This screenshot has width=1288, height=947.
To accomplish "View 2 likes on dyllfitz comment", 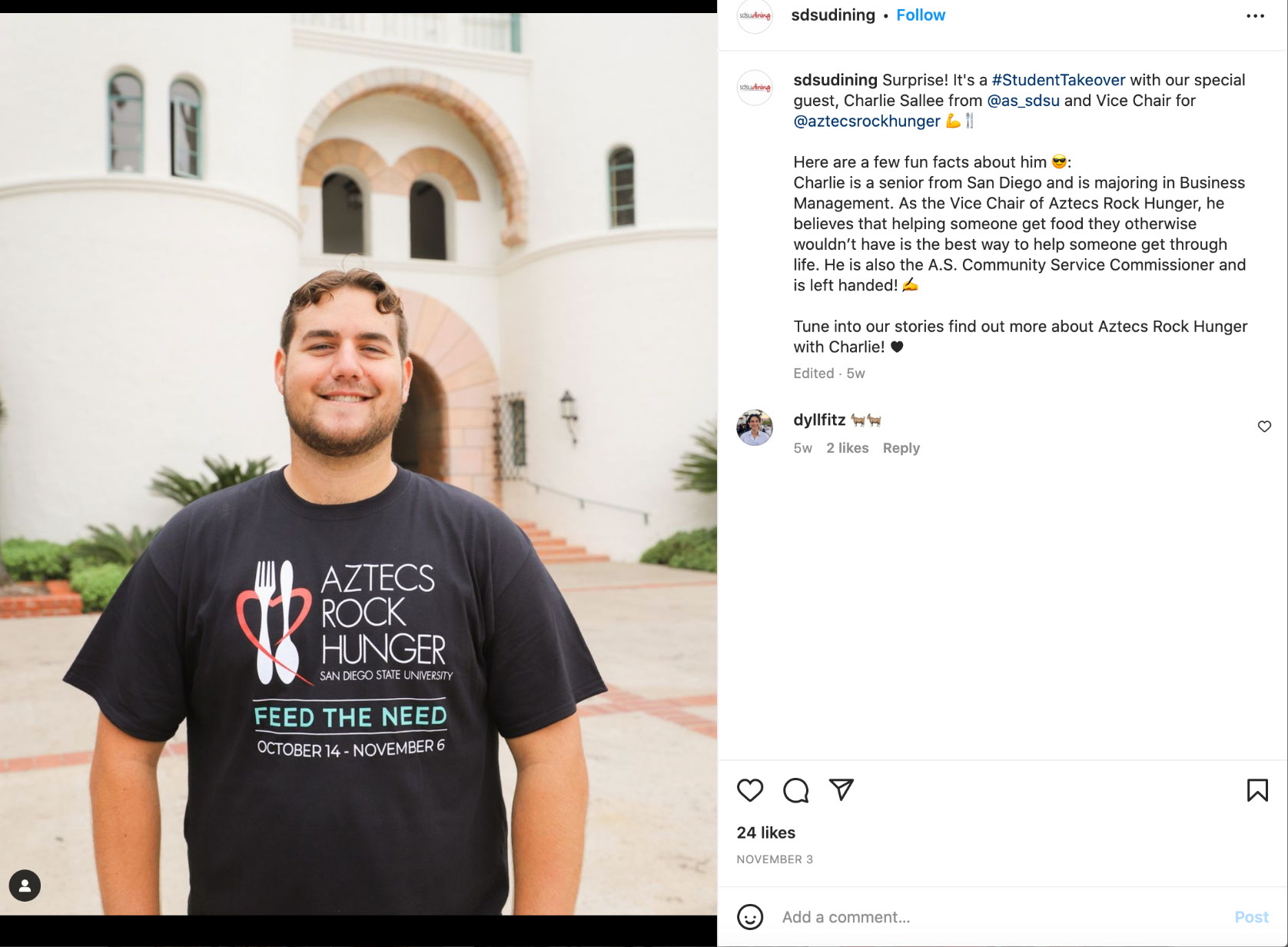I will point(847,448).
